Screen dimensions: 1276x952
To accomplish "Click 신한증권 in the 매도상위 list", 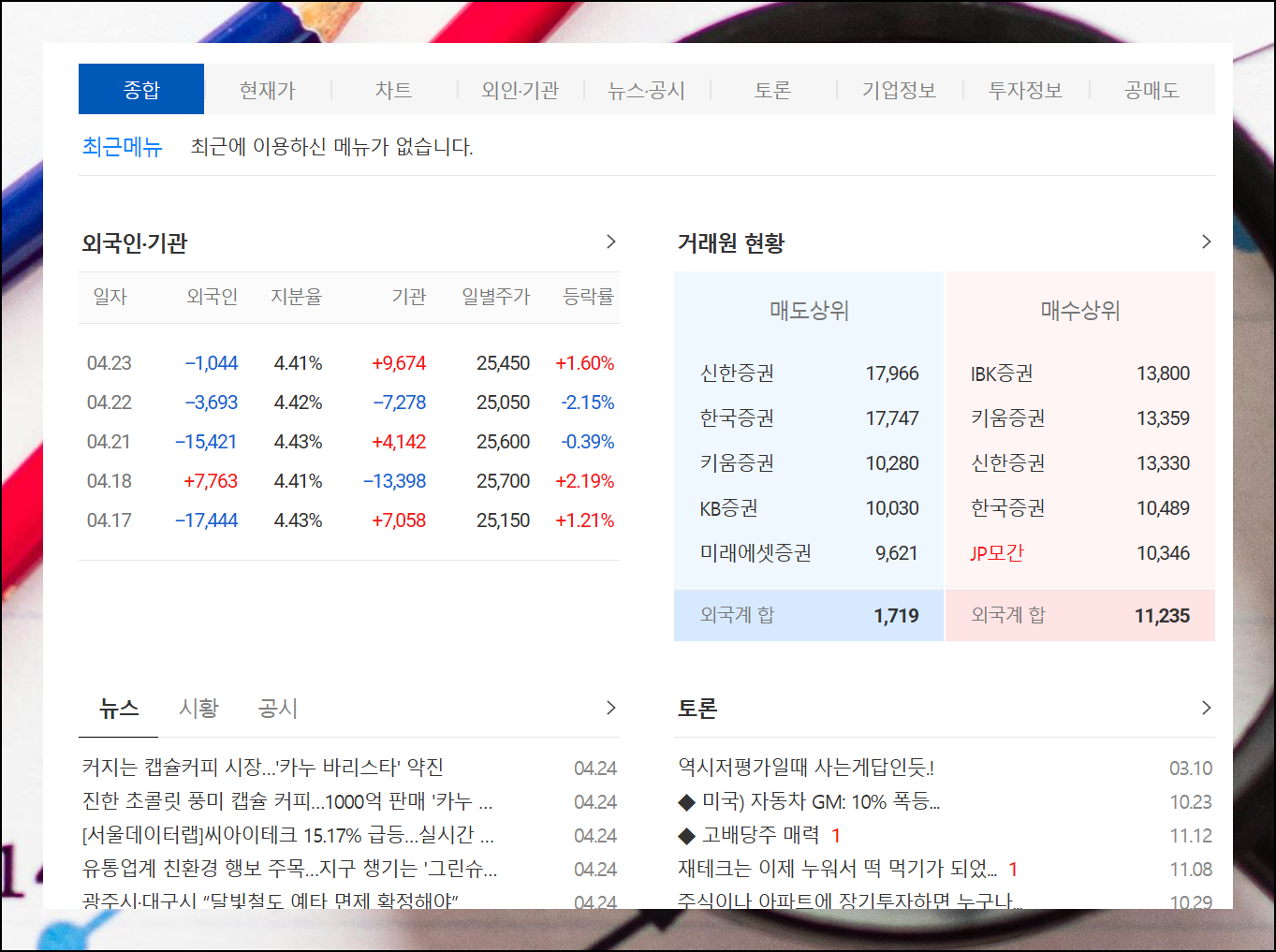I will [738, 373].
